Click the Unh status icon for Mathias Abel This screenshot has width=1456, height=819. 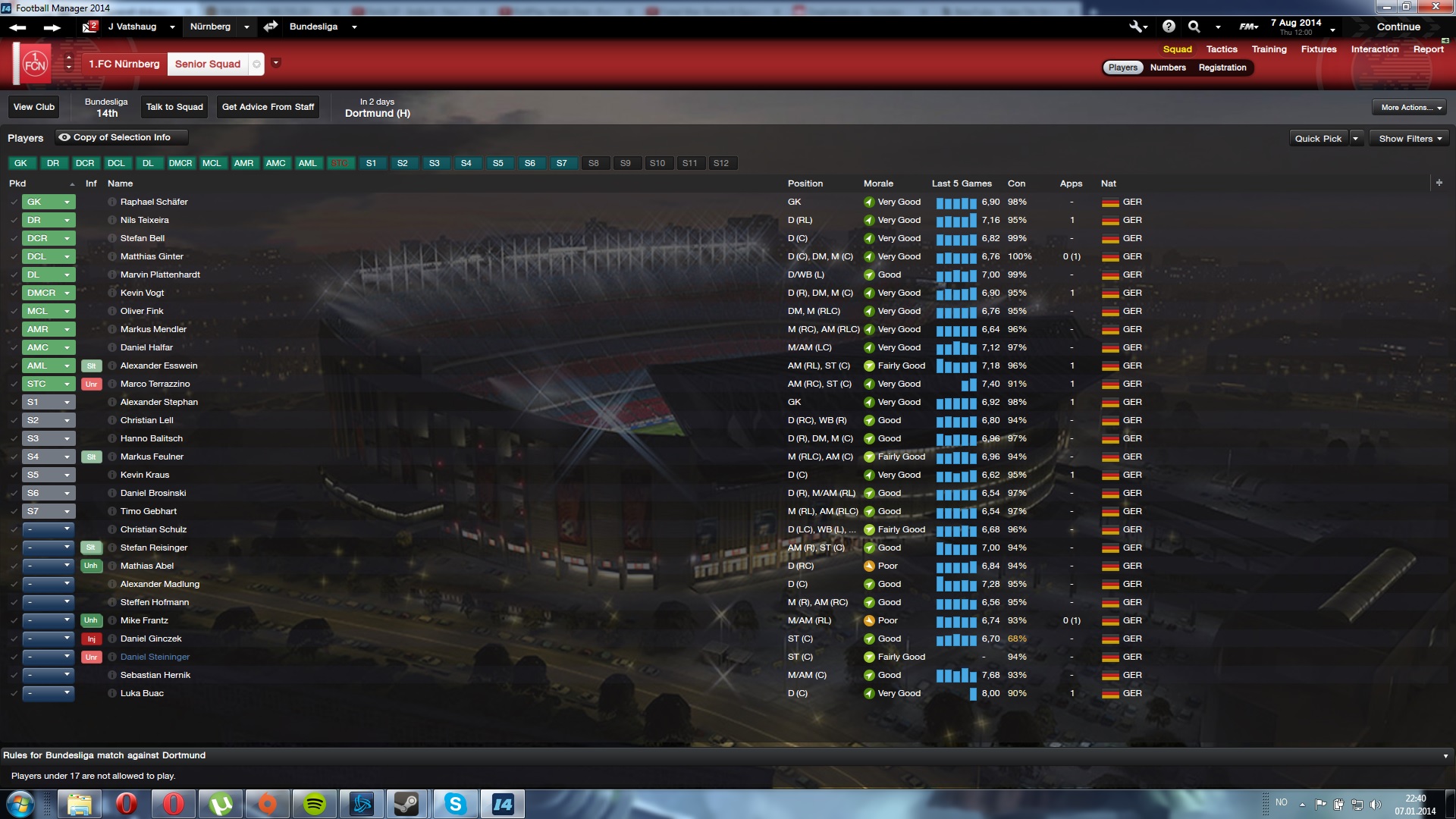pos(91,566)
